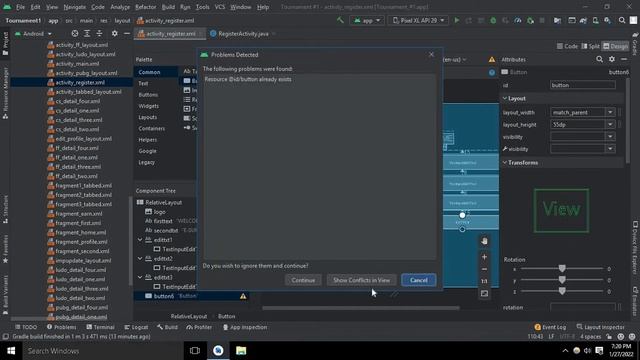Click the zoom in plus icon
This screenshot has height=360, width=640.
coord(484,257)
